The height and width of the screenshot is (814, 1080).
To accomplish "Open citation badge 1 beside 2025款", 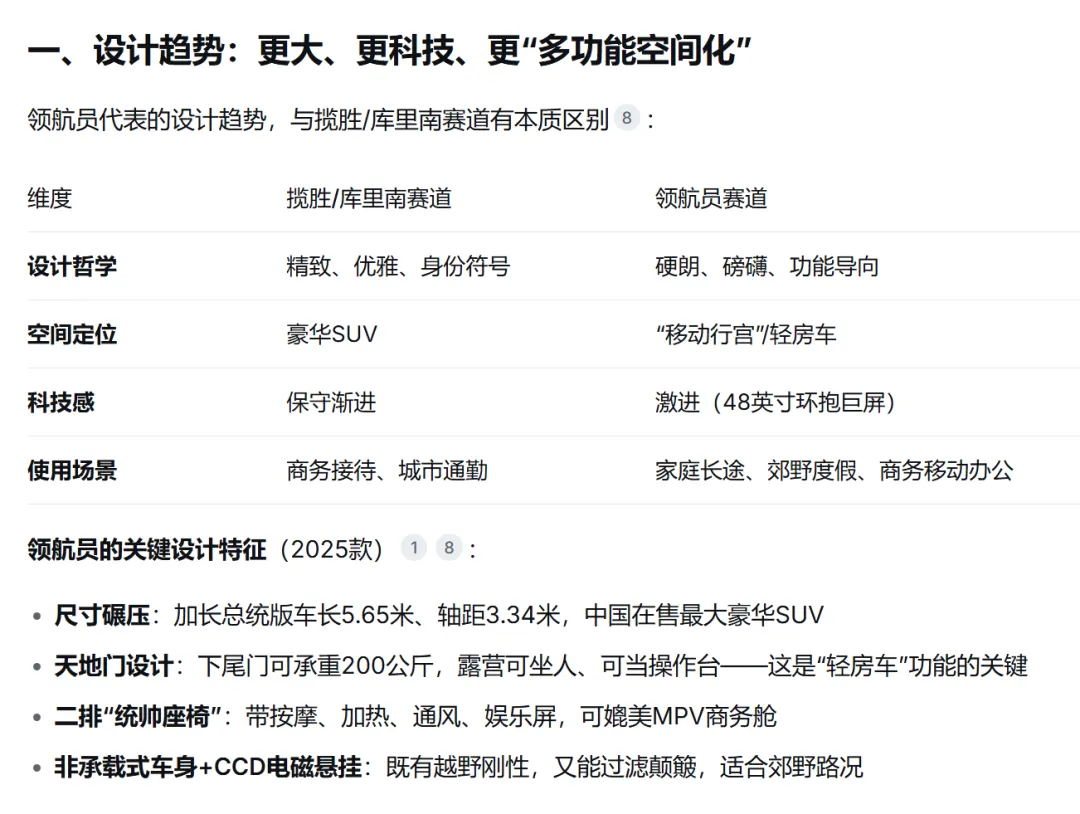I will click(x=414, y=547).
